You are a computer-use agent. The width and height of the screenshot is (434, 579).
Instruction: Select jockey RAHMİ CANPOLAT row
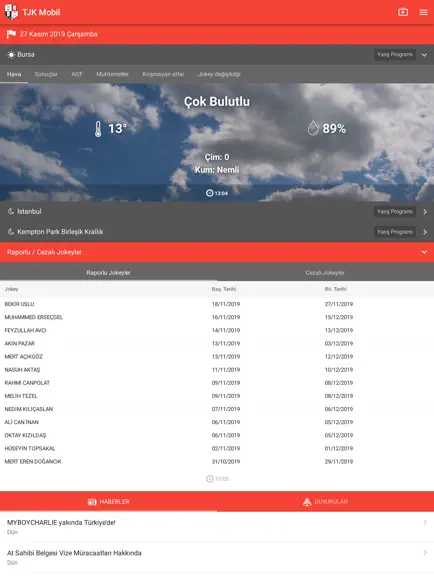tap(217, 383)
